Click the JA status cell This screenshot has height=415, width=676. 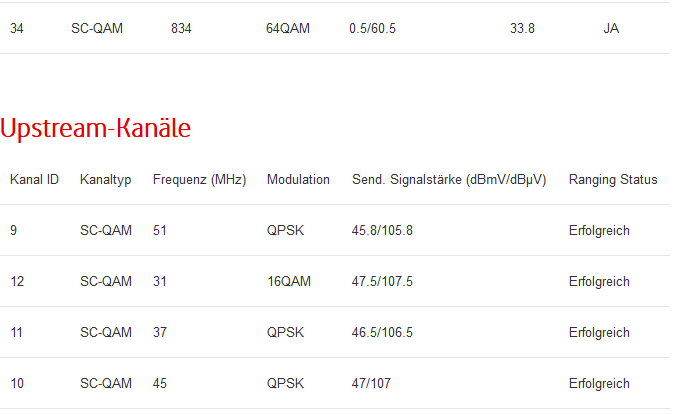coord(611,29)
